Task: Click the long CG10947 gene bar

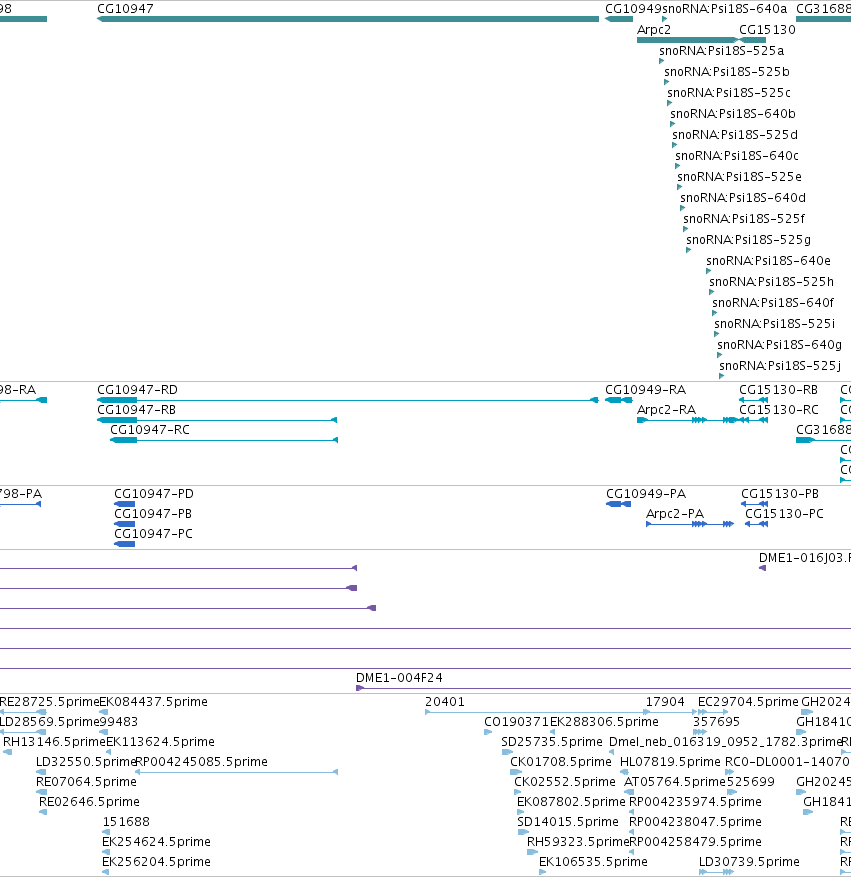Action: click(348, 19)
